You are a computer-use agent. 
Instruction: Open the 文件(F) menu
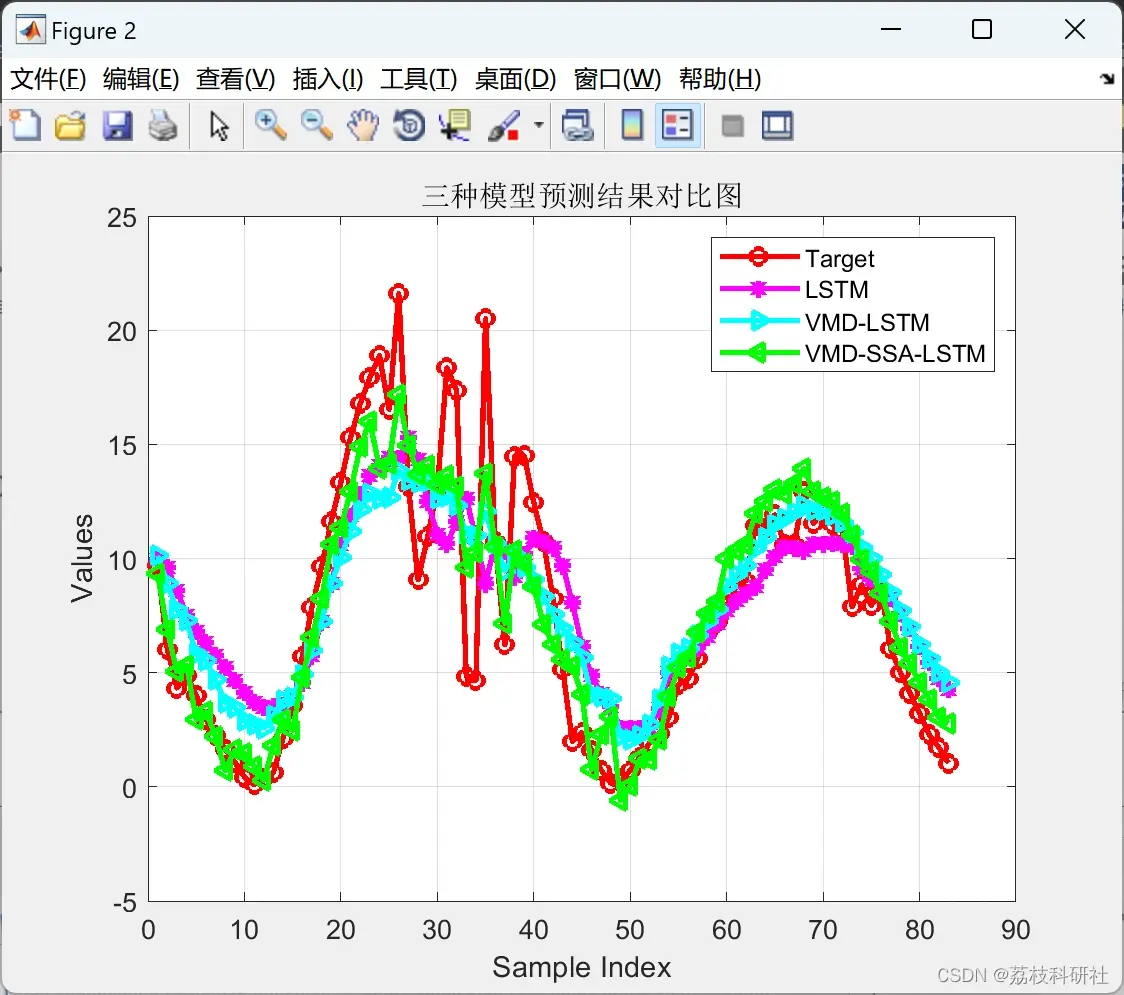pos(48,79)
